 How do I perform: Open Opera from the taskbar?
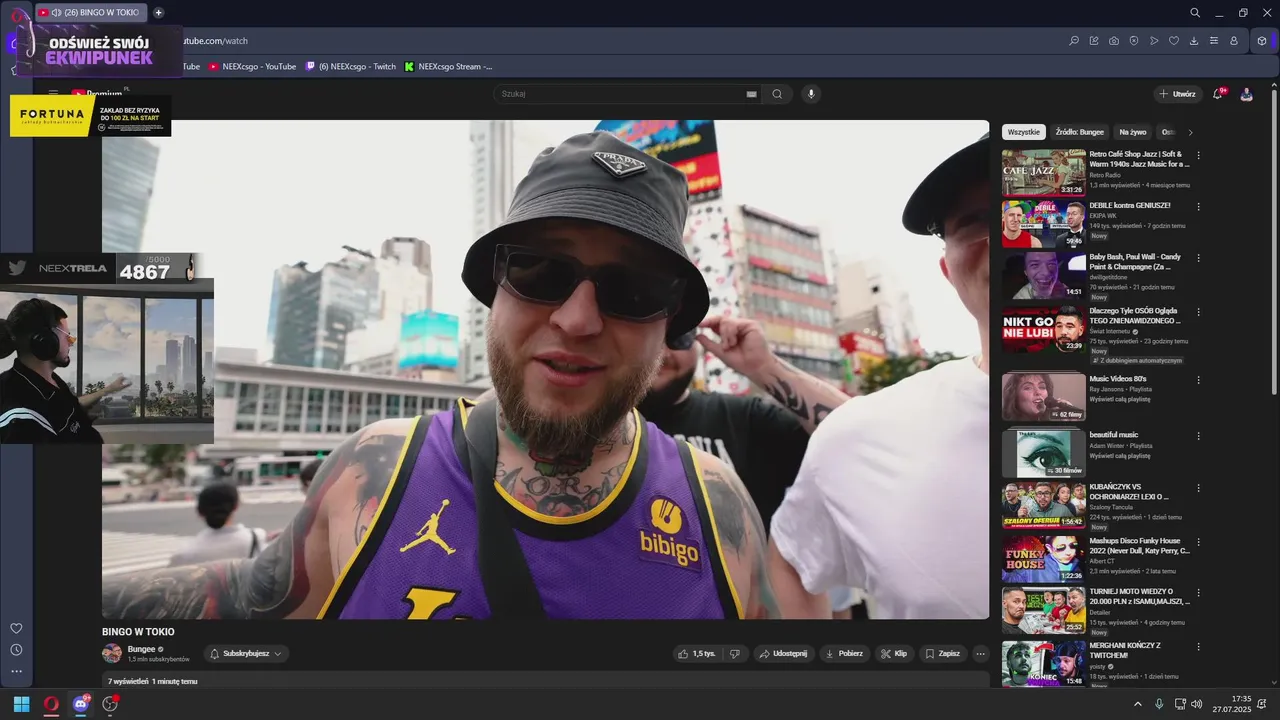[x=51, y=704]
